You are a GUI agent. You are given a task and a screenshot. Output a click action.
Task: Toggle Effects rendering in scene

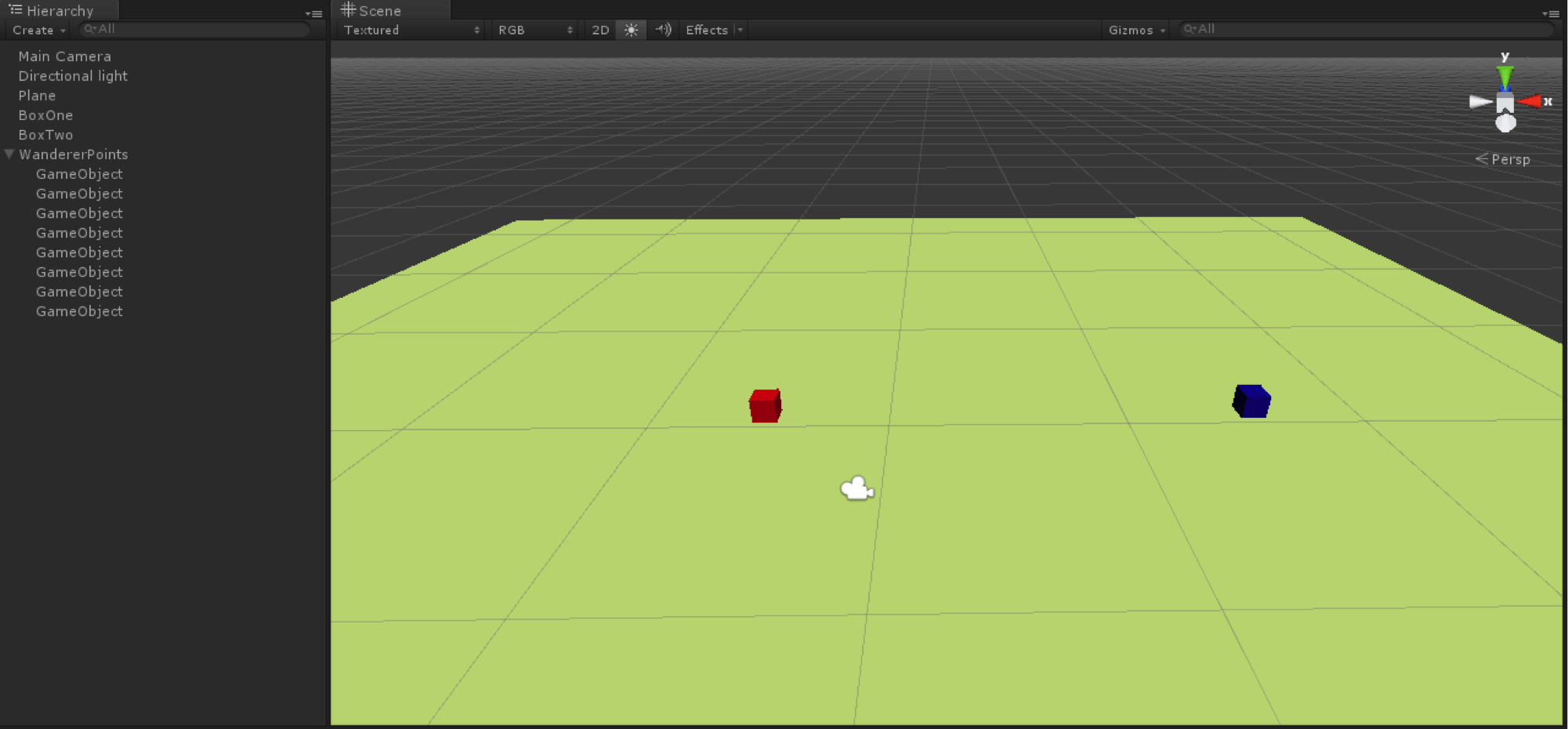(x=706, y=30)
